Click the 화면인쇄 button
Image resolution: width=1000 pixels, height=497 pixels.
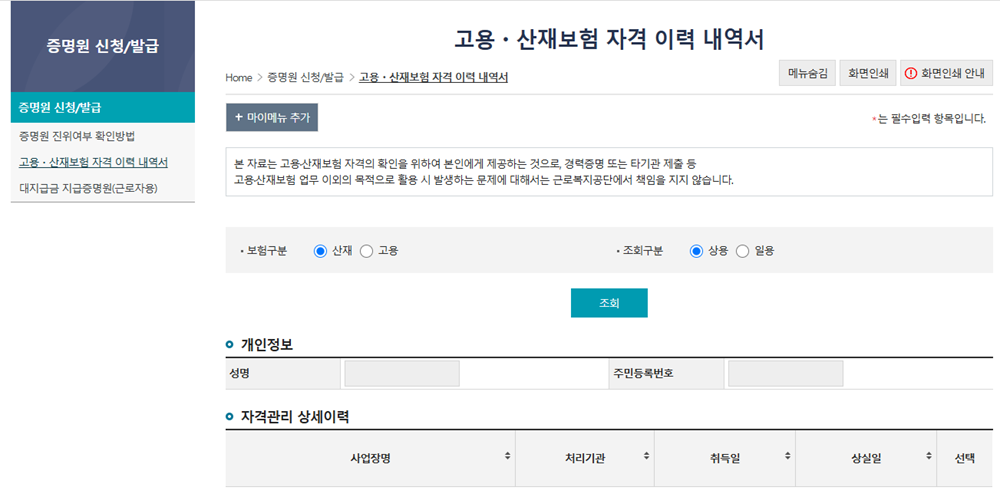(x=868, y=73)
